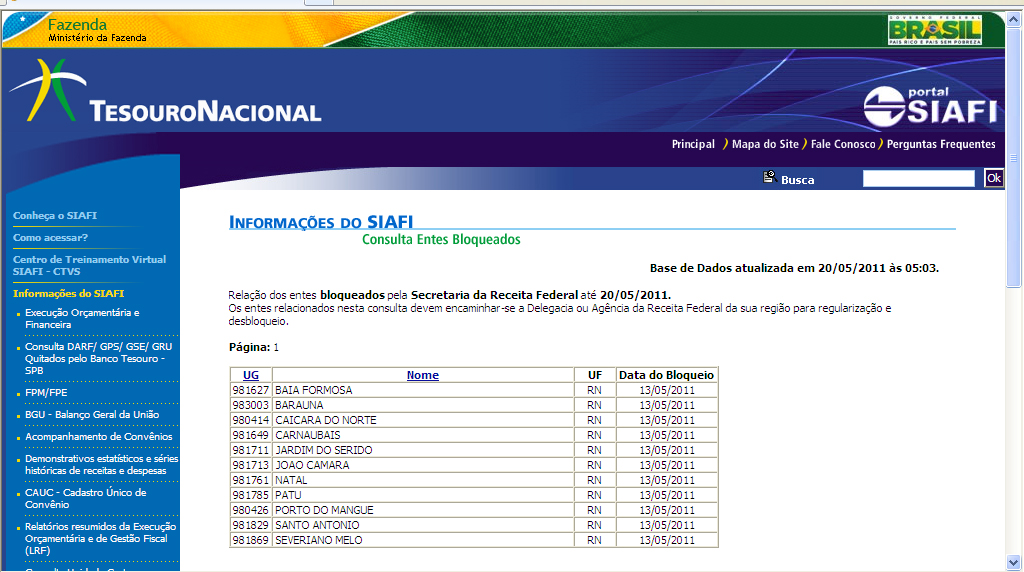Screen dimensions: 1024x572
Task: Click the JOAO CAMARA row name
Action: point(312,466)
